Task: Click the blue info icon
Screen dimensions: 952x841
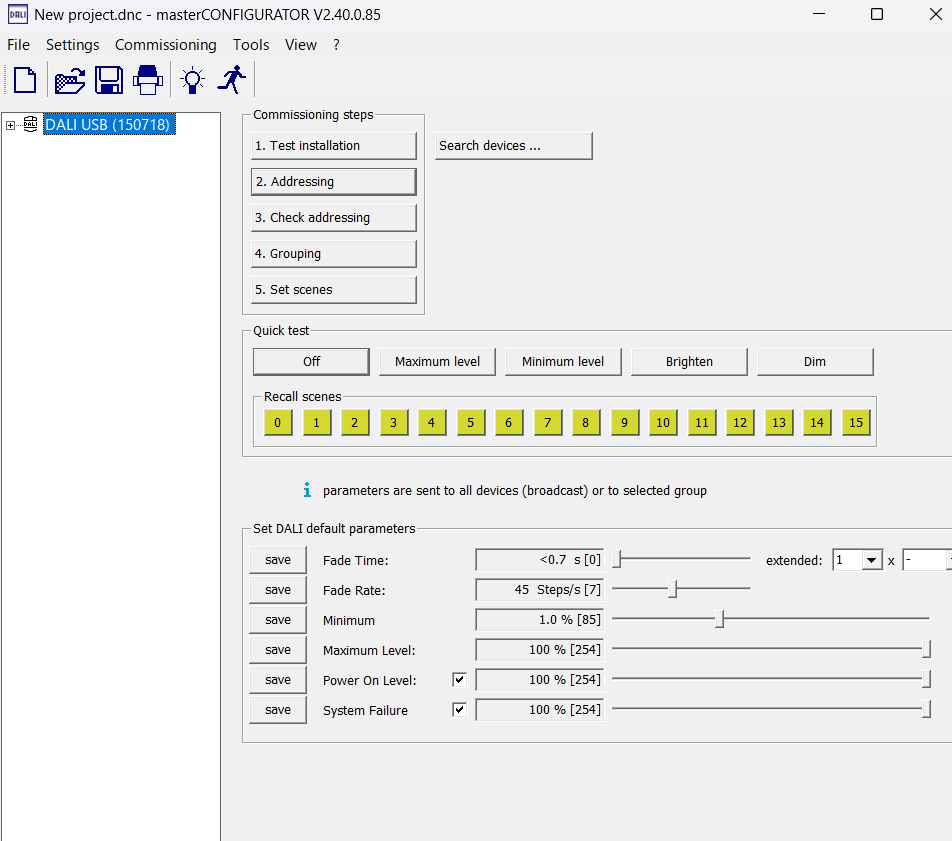Action: click(x=307, y=490)
